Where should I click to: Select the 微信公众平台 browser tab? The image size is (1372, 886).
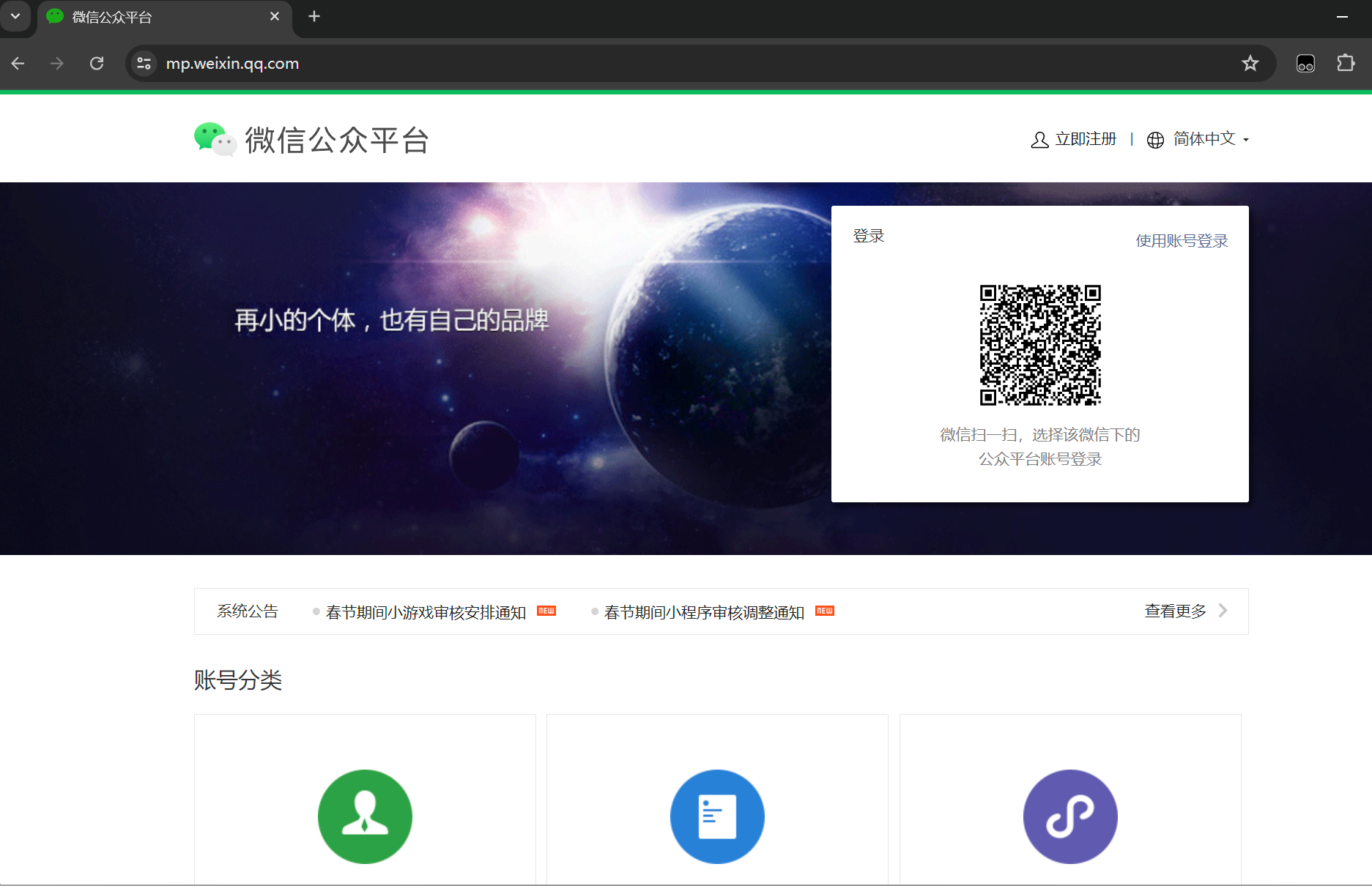pos(165,18)
